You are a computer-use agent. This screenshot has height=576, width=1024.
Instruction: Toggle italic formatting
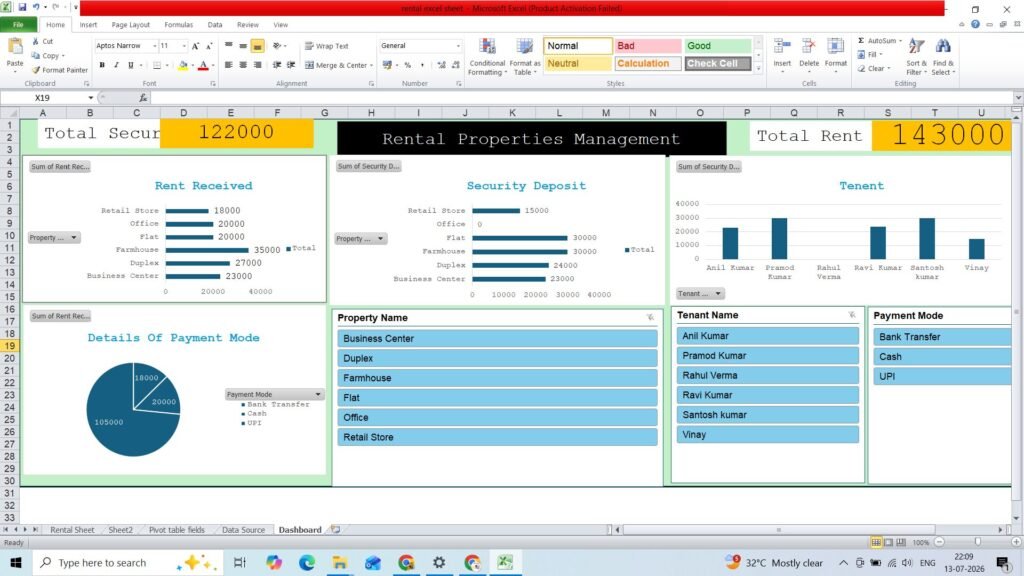click(116, 65)
